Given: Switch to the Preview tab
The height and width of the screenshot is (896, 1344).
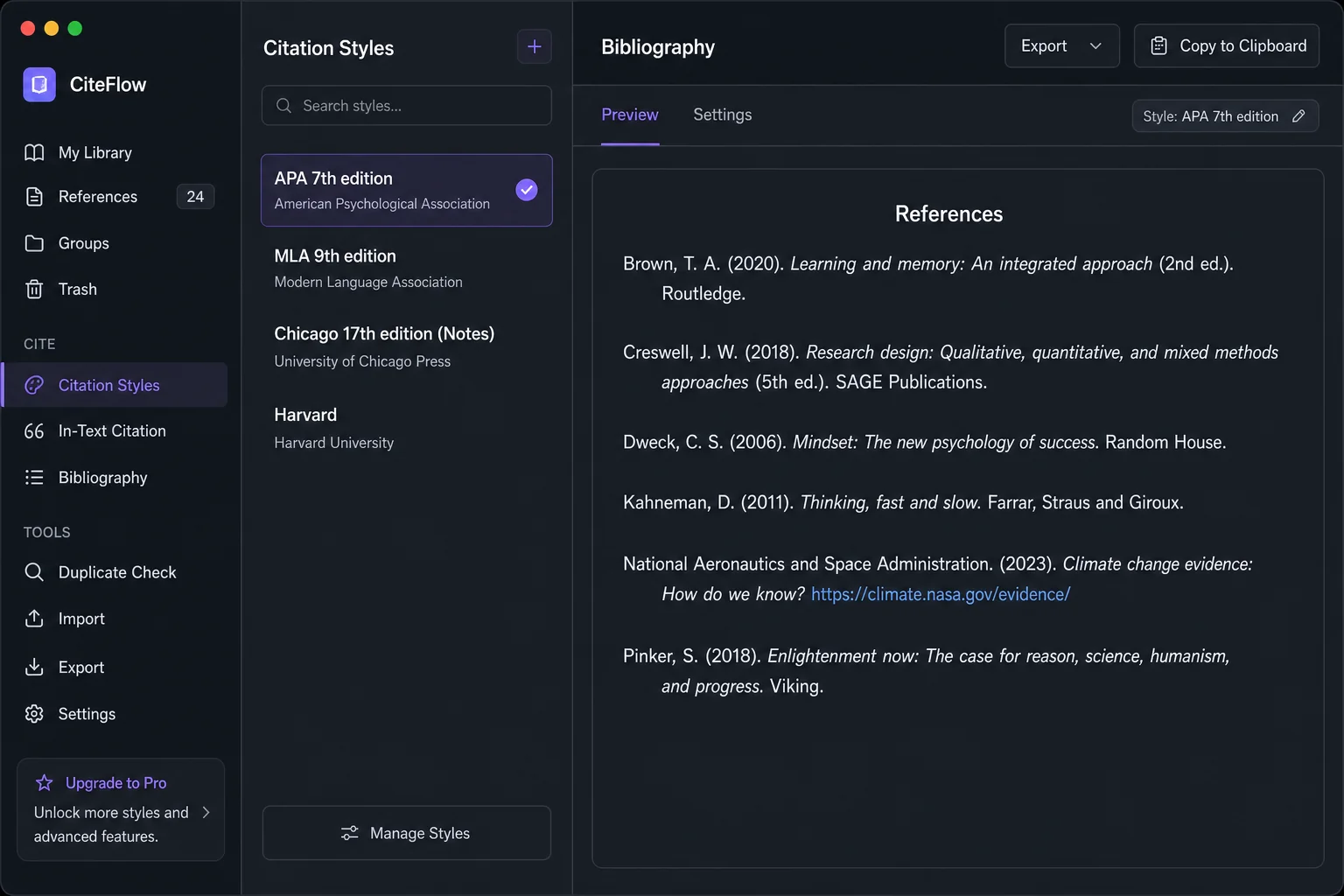Looking at the screenshot, I should click(x=630, y=115).
